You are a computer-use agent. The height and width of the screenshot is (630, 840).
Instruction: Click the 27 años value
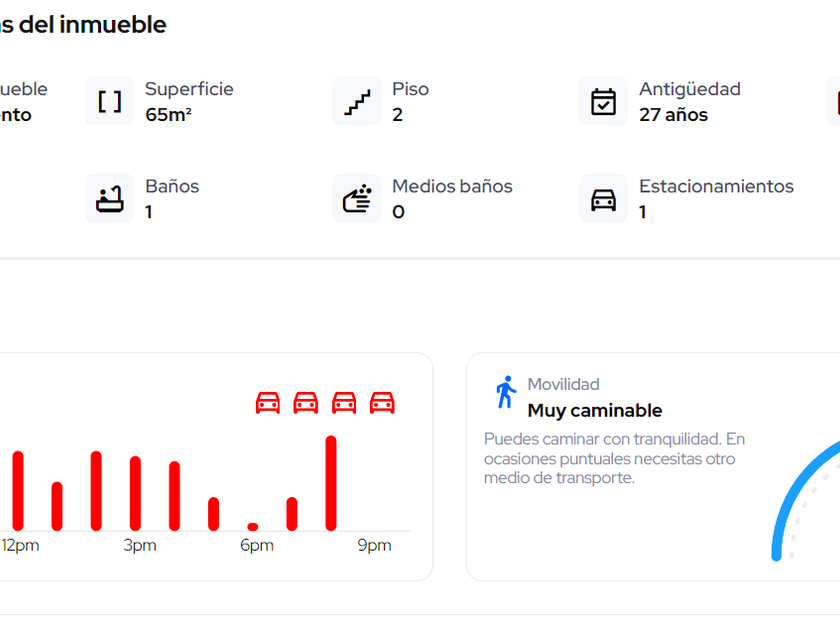(x=673, y=115)
